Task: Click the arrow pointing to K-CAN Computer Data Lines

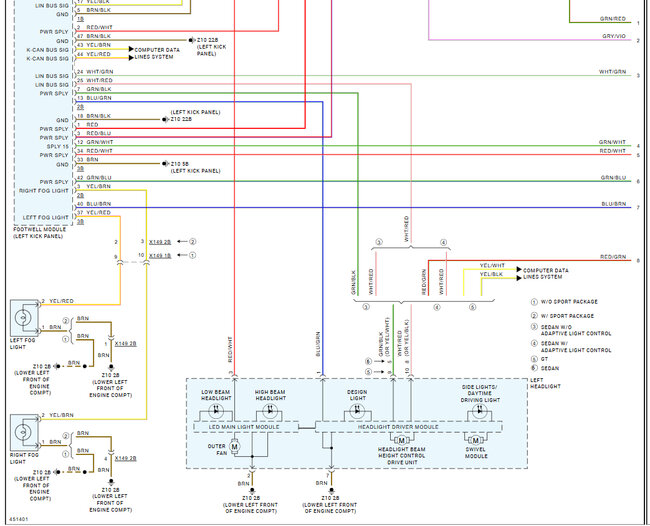Action: click(131, 49)
